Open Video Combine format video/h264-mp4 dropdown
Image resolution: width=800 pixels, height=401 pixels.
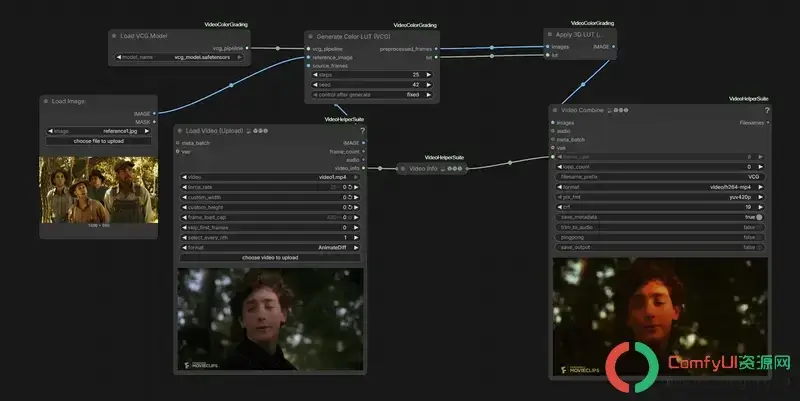pyautogui.click(x=660, y=187)
